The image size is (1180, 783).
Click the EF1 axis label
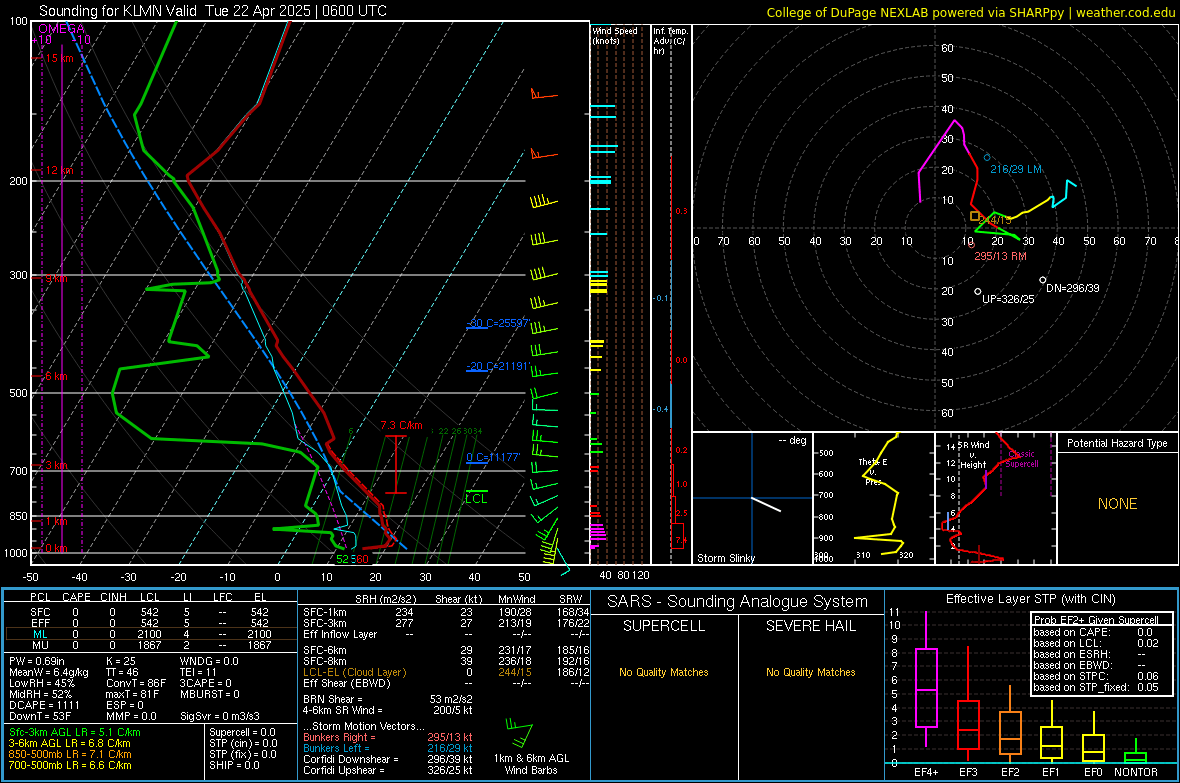1051,772
